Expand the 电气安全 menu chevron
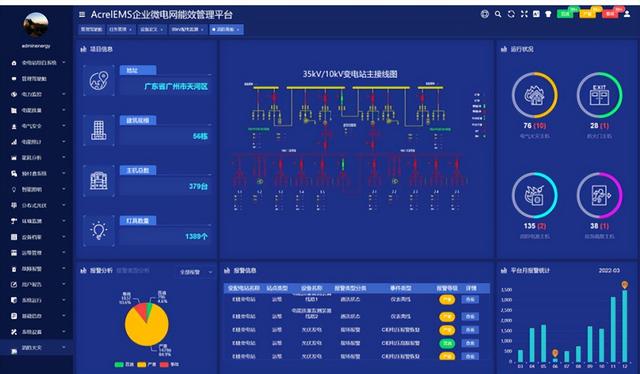Image resolution: width=640 pixels, height=374 pixels. 64,126
